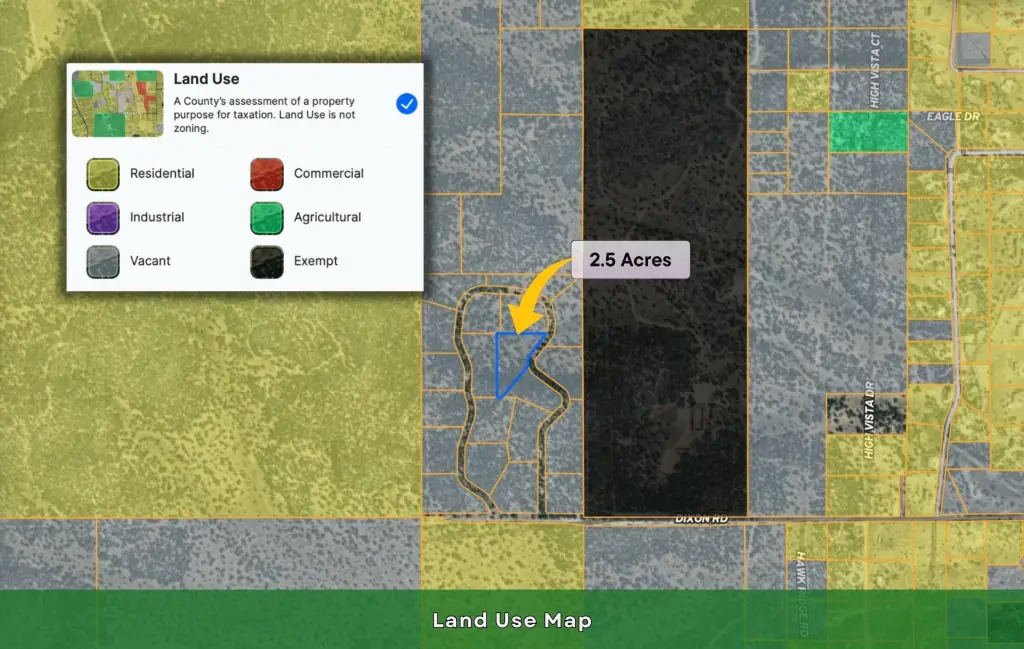Click the 'EAGLE DR' road label
This screenshot has height=649, width=1024.
click(953, 116)
